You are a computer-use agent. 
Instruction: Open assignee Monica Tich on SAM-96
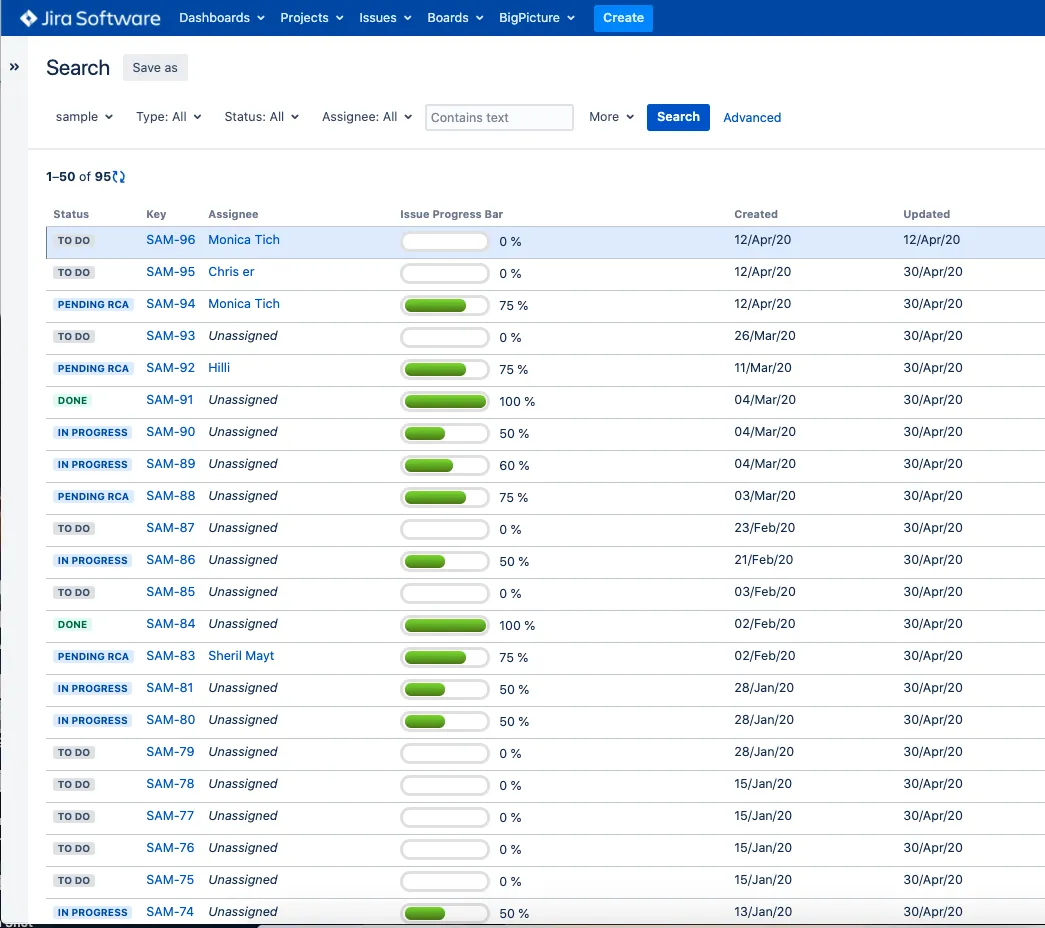(x=244, y=240)
